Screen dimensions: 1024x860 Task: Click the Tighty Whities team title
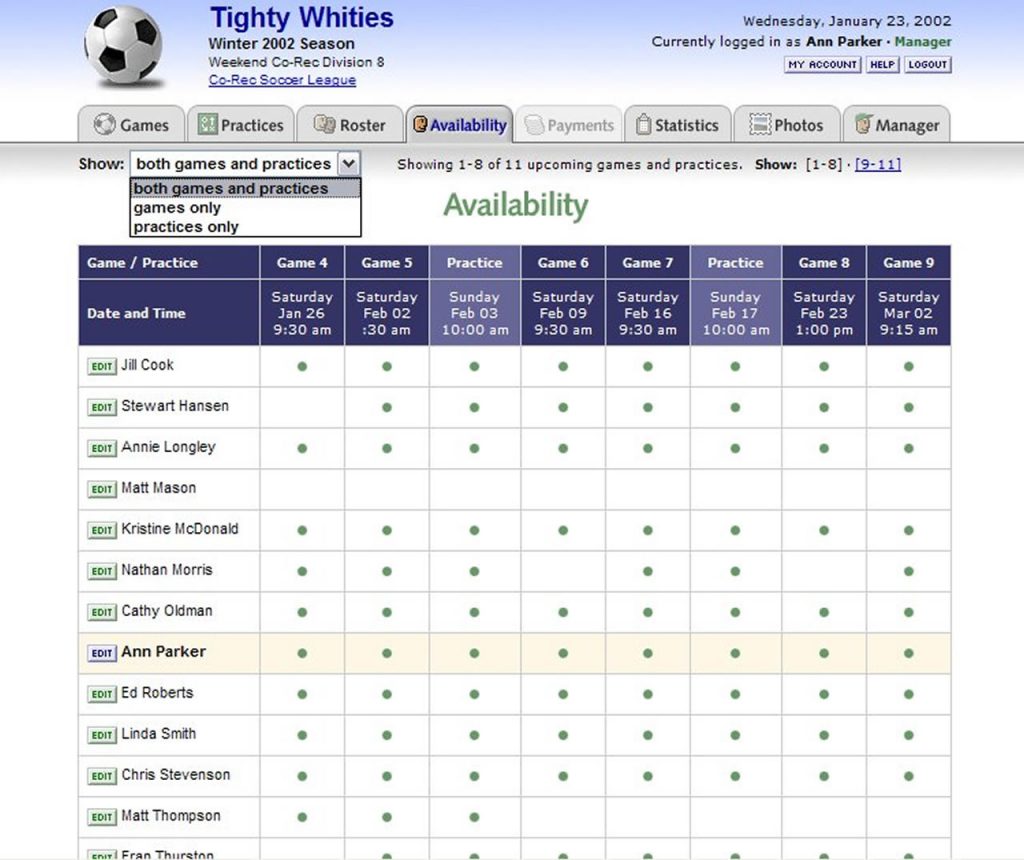302,18
